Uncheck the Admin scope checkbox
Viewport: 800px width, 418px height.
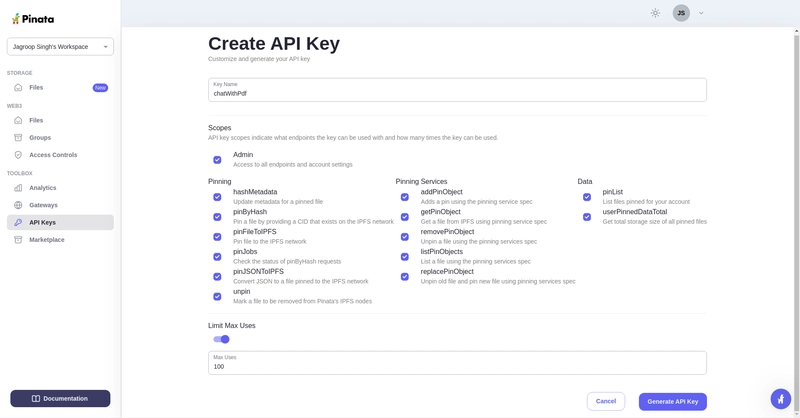pyautogui.click(x=217, y=160)
